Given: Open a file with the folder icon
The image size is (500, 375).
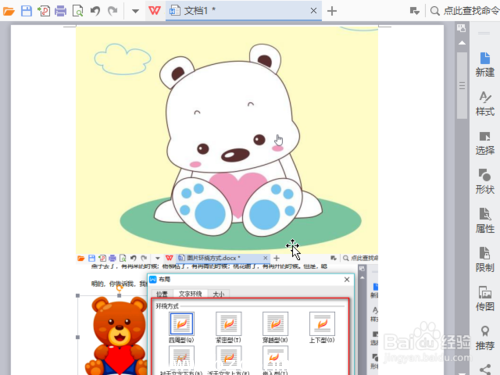Looking at the screenshot, I should click(x=9, y=11).
